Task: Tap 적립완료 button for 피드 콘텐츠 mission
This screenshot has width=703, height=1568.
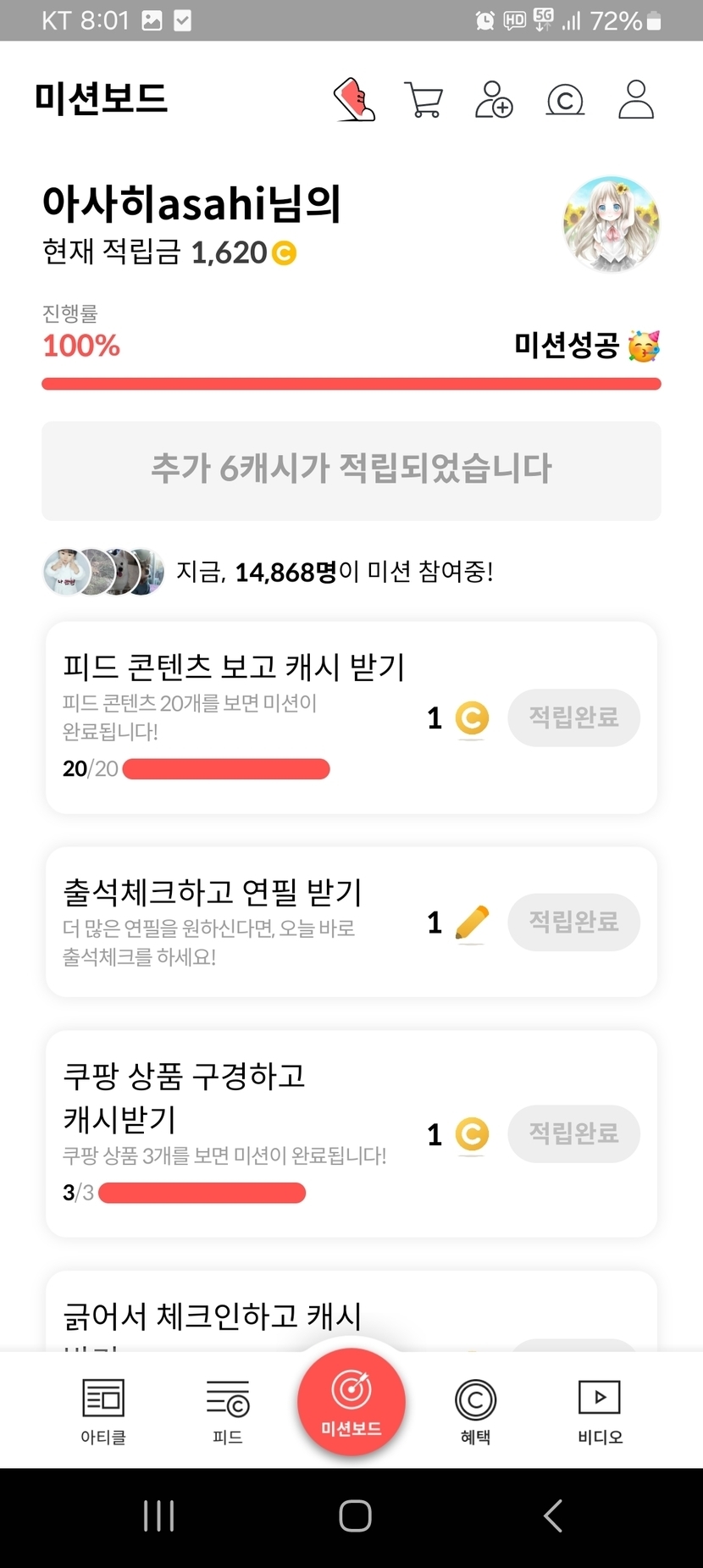Action: click(573, 718)
